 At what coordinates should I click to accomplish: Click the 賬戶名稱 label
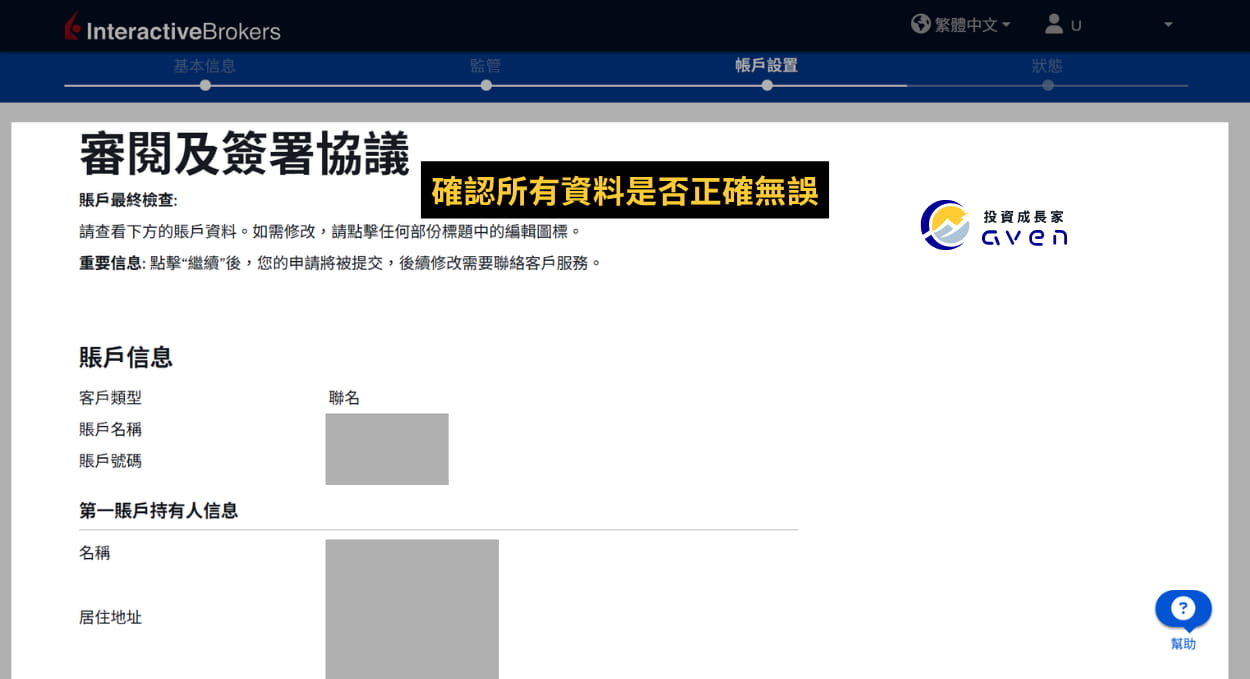click(110, 430)
